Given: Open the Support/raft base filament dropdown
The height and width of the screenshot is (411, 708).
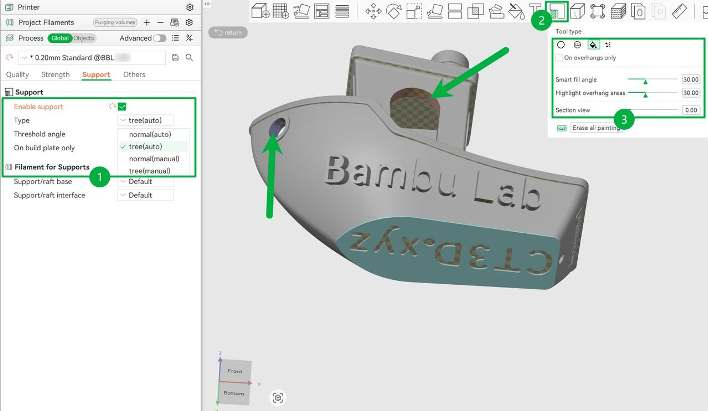Looking at the screenshot, I should coord(145,182).
